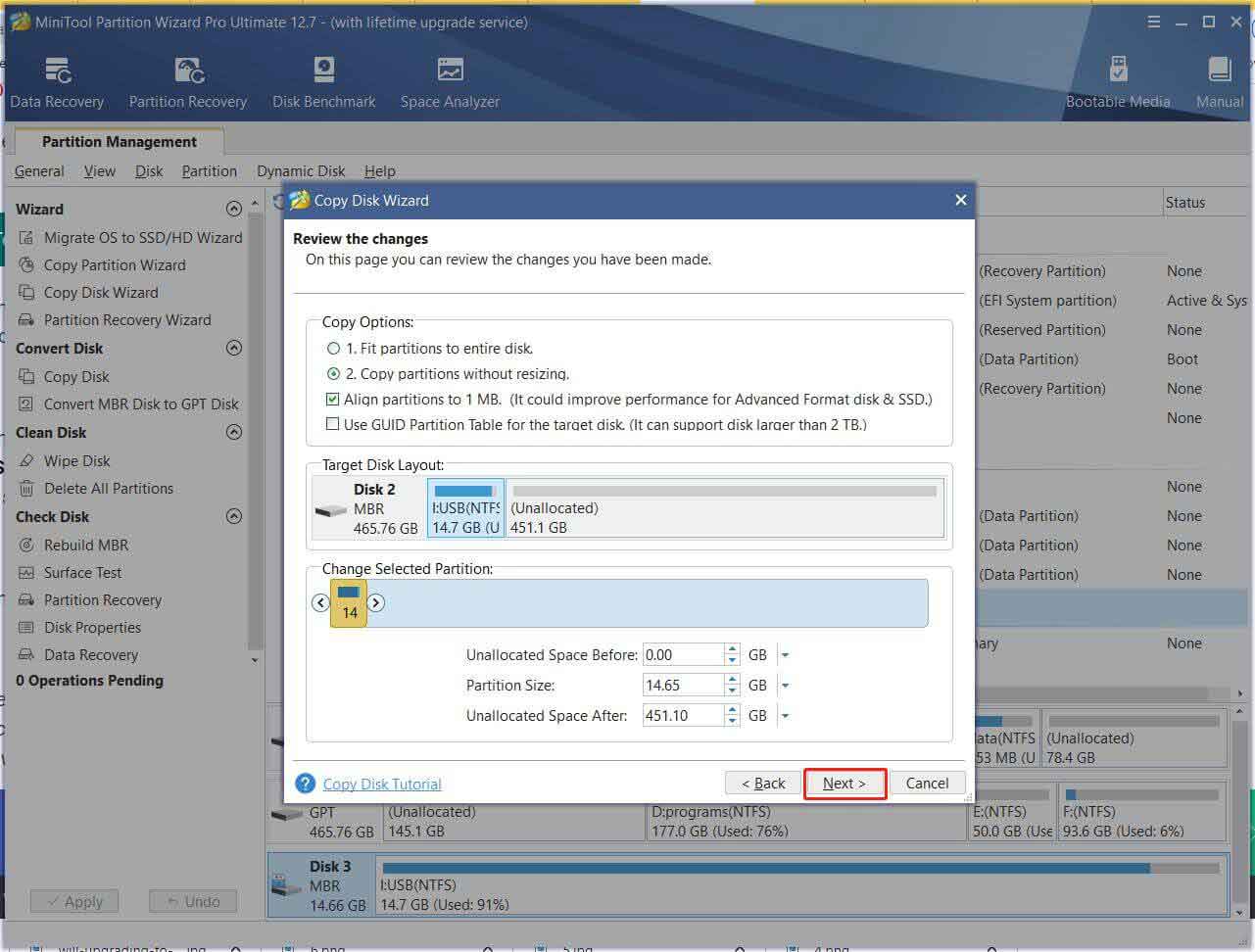Open the Partition menu

[x=210, y=170]
